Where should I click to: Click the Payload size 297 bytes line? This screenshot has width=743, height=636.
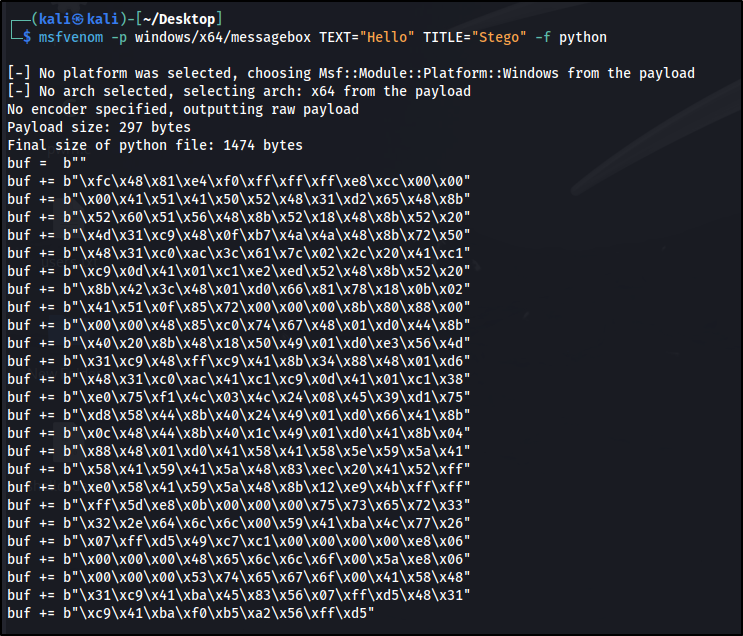(99, 127)
